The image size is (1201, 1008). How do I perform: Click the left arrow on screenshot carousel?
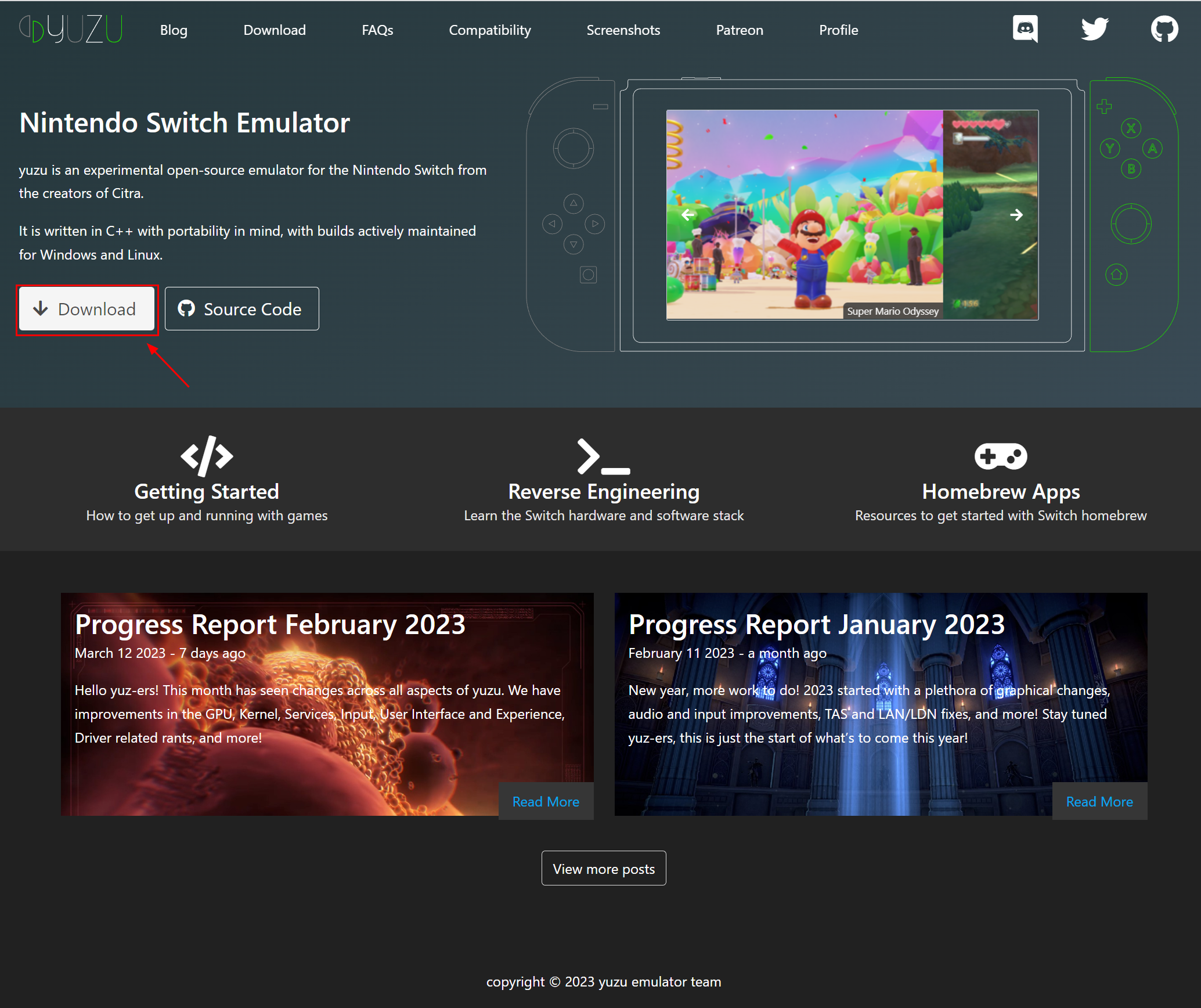(688, 215)
